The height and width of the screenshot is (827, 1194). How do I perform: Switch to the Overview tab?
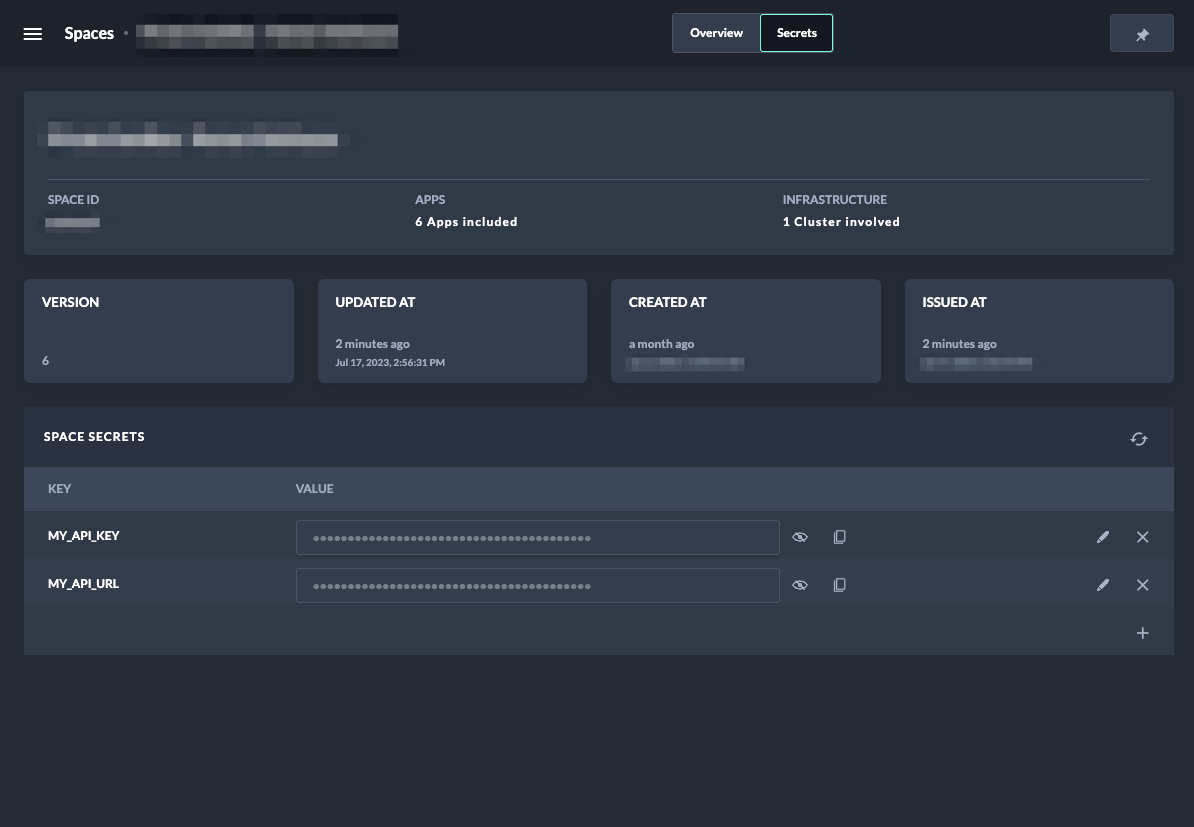point(716,33)
